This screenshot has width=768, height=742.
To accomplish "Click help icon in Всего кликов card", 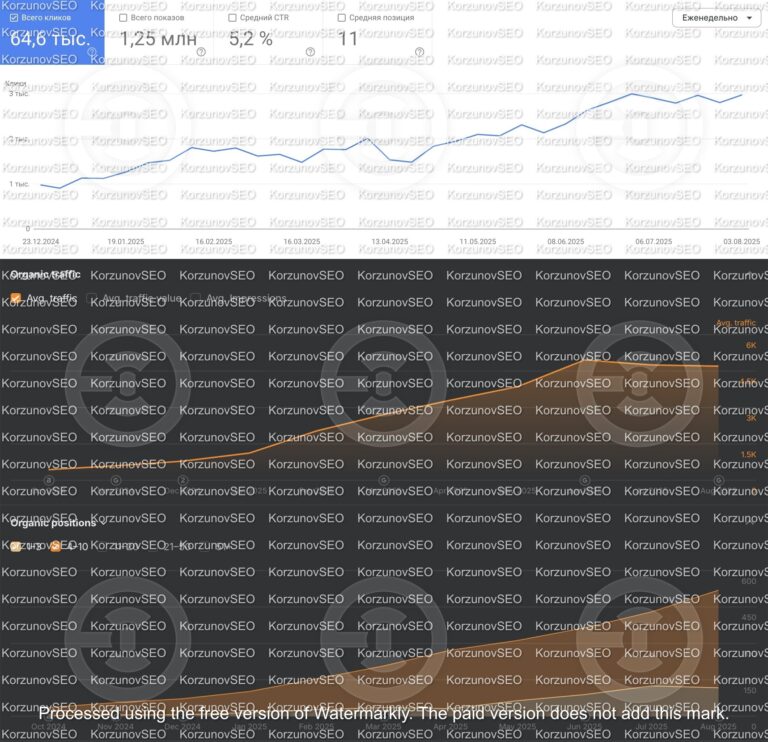I will (92, 52).
